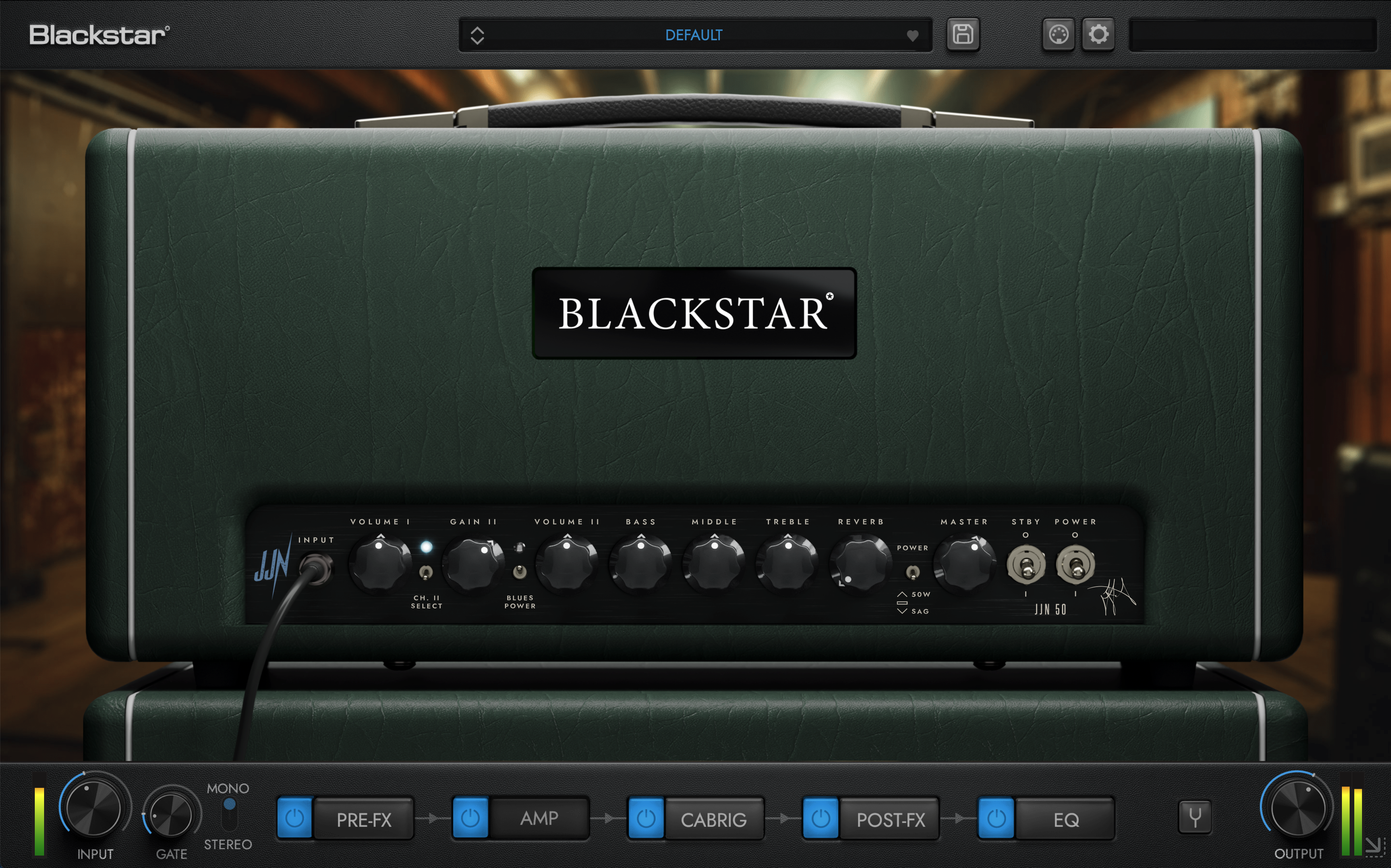The image size is (1391, 868).
Task: Open the preset list with the chevron selector
Action: tap(477, 35)
